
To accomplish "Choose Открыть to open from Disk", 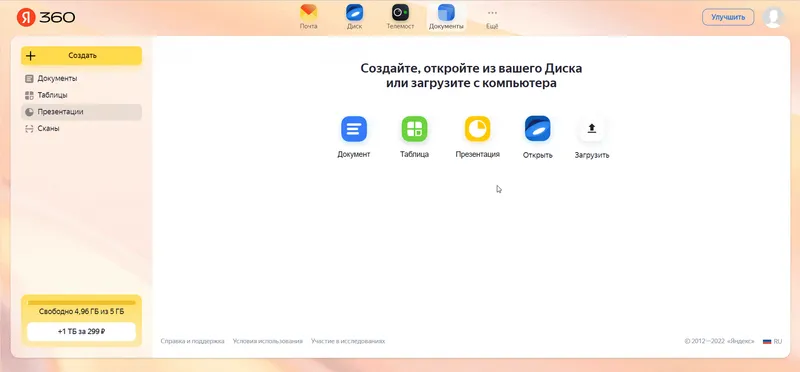I will (538, 129).
